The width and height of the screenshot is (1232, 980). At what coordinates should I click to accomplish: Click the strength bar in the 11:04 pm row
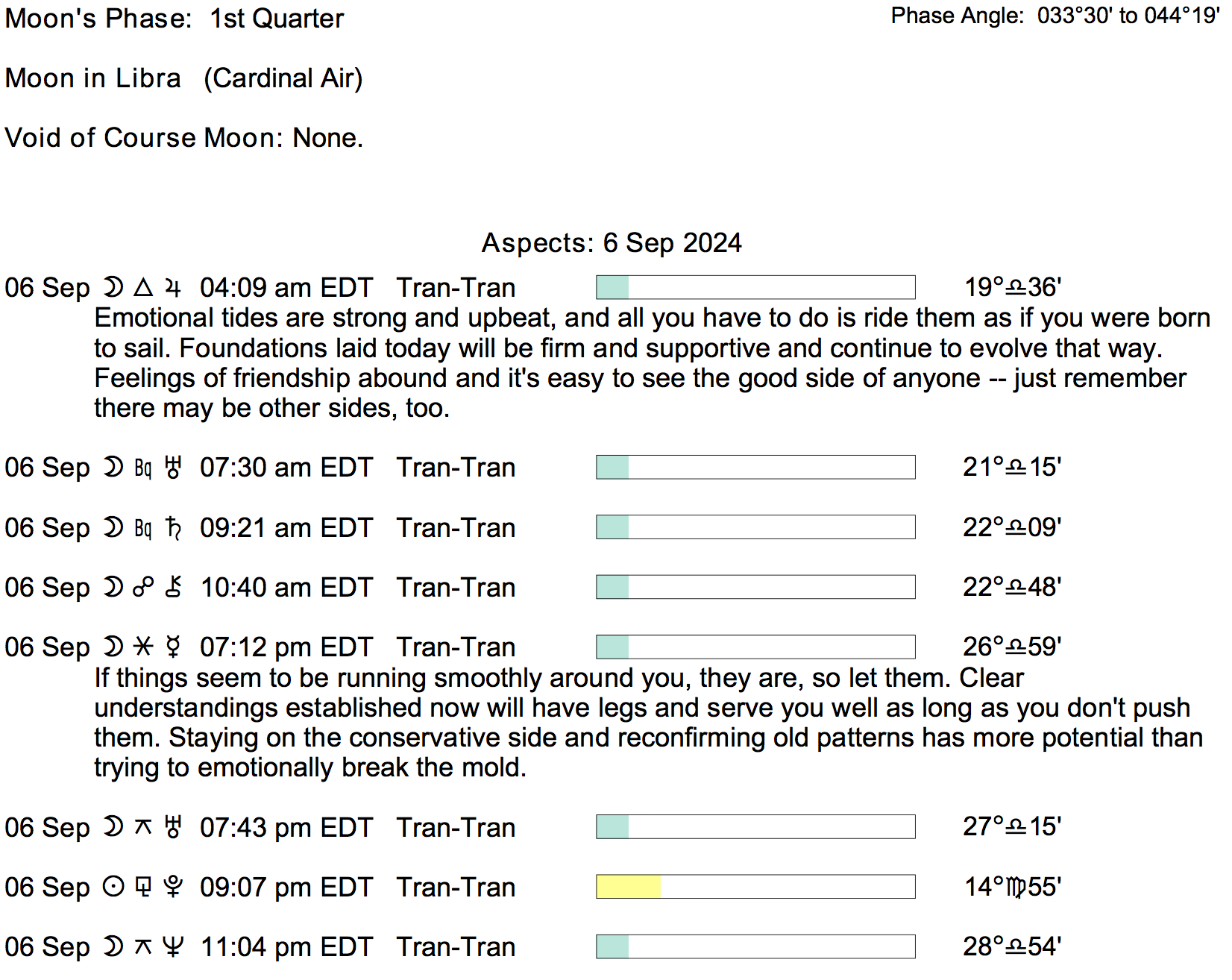pos(755,946)
